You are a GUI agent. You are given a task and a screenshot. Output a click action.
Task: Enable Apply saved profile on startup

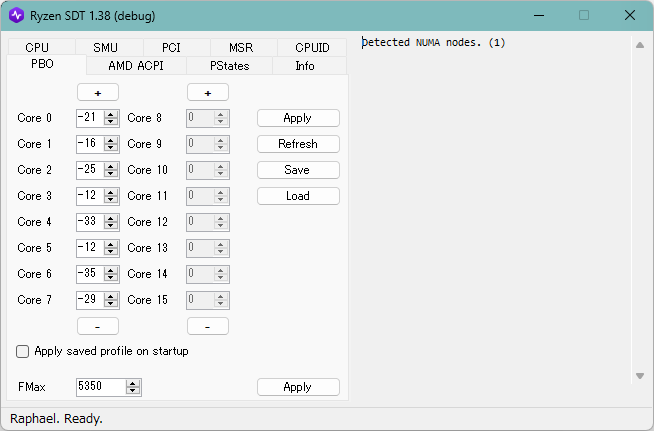[23, 352]
